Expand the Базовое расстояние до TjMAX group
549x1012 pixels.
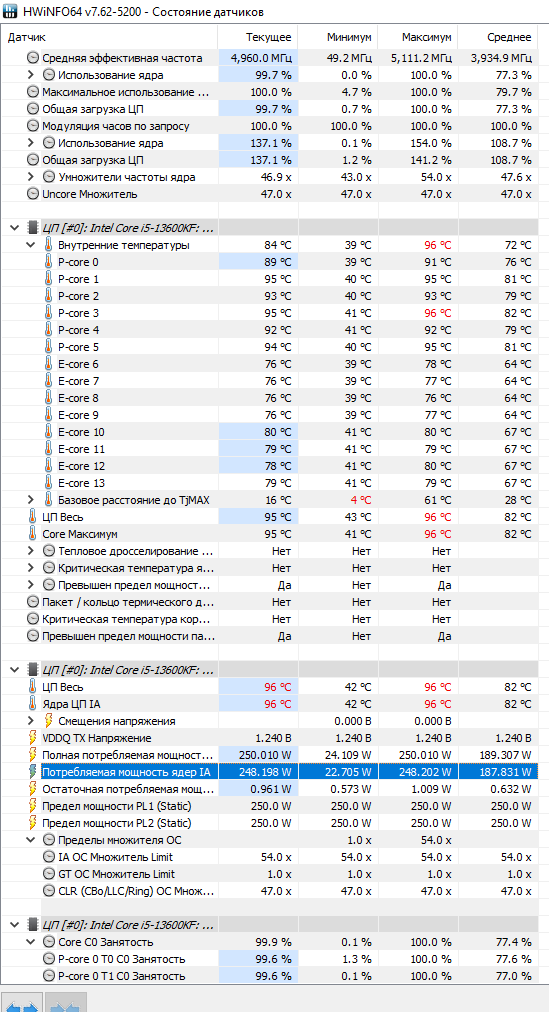[30, 500]
